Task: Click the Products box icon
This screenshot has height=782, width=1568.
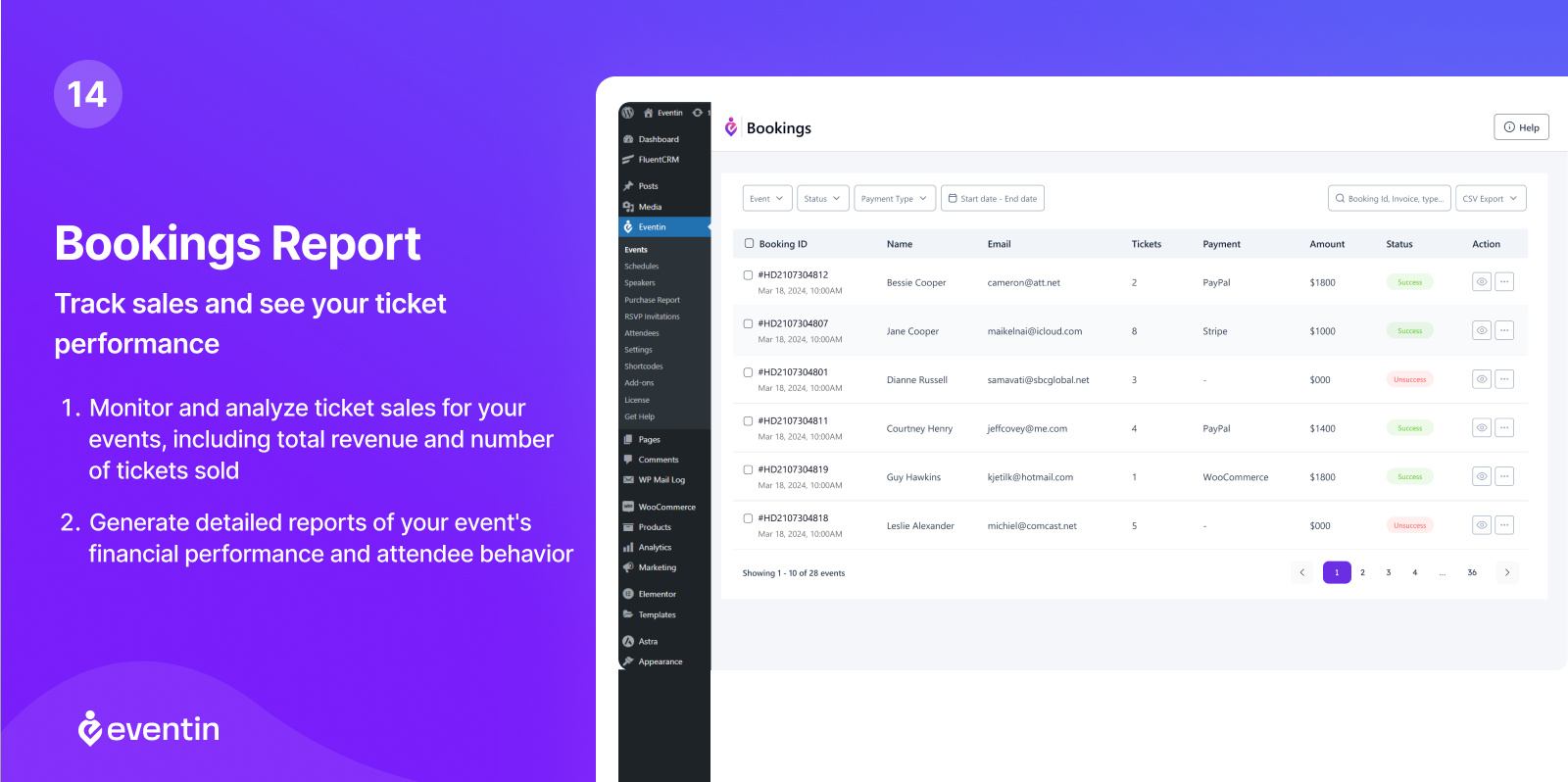Action: point(628,527)
